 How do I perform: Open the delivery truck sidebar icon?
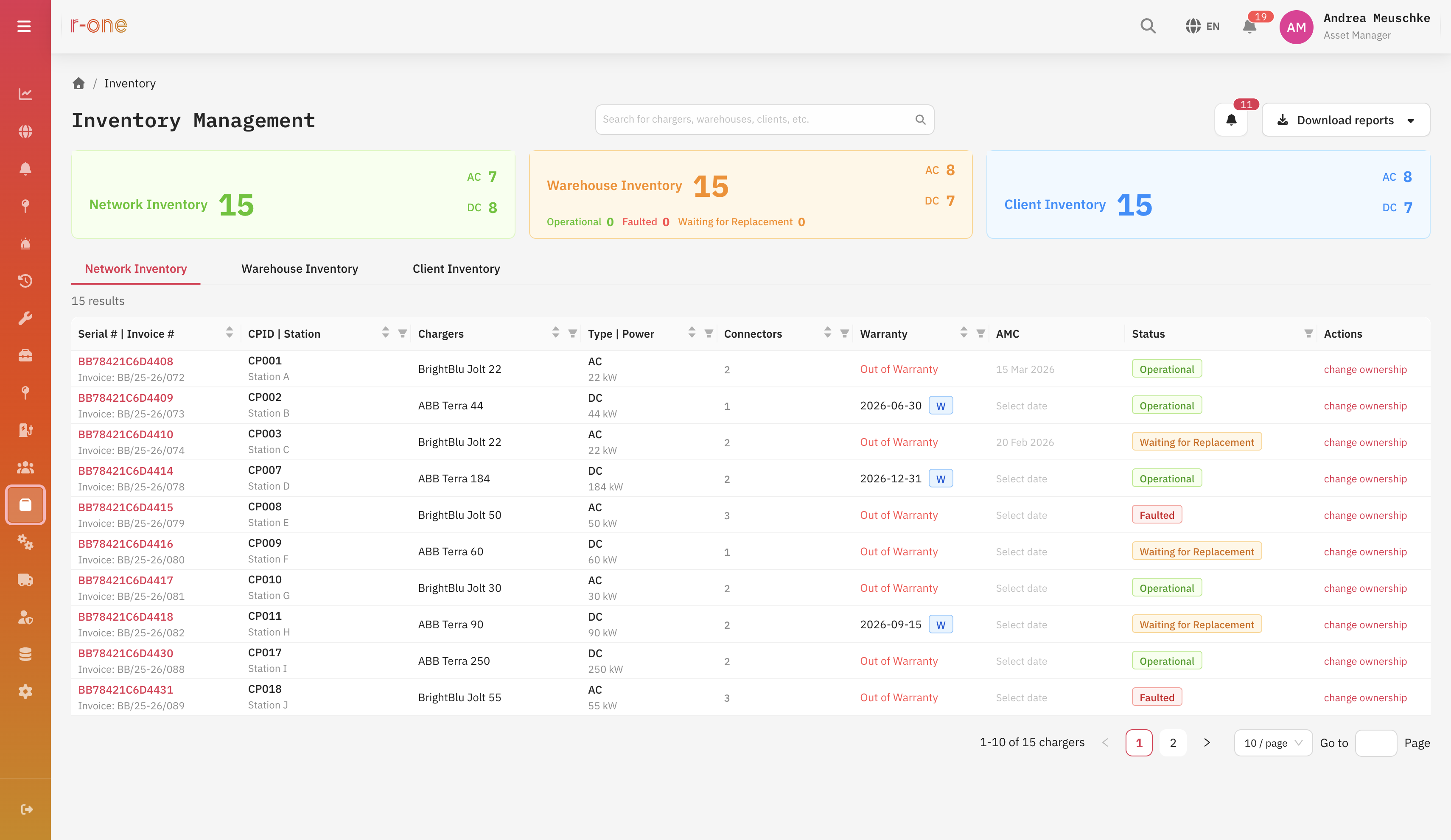25,580
